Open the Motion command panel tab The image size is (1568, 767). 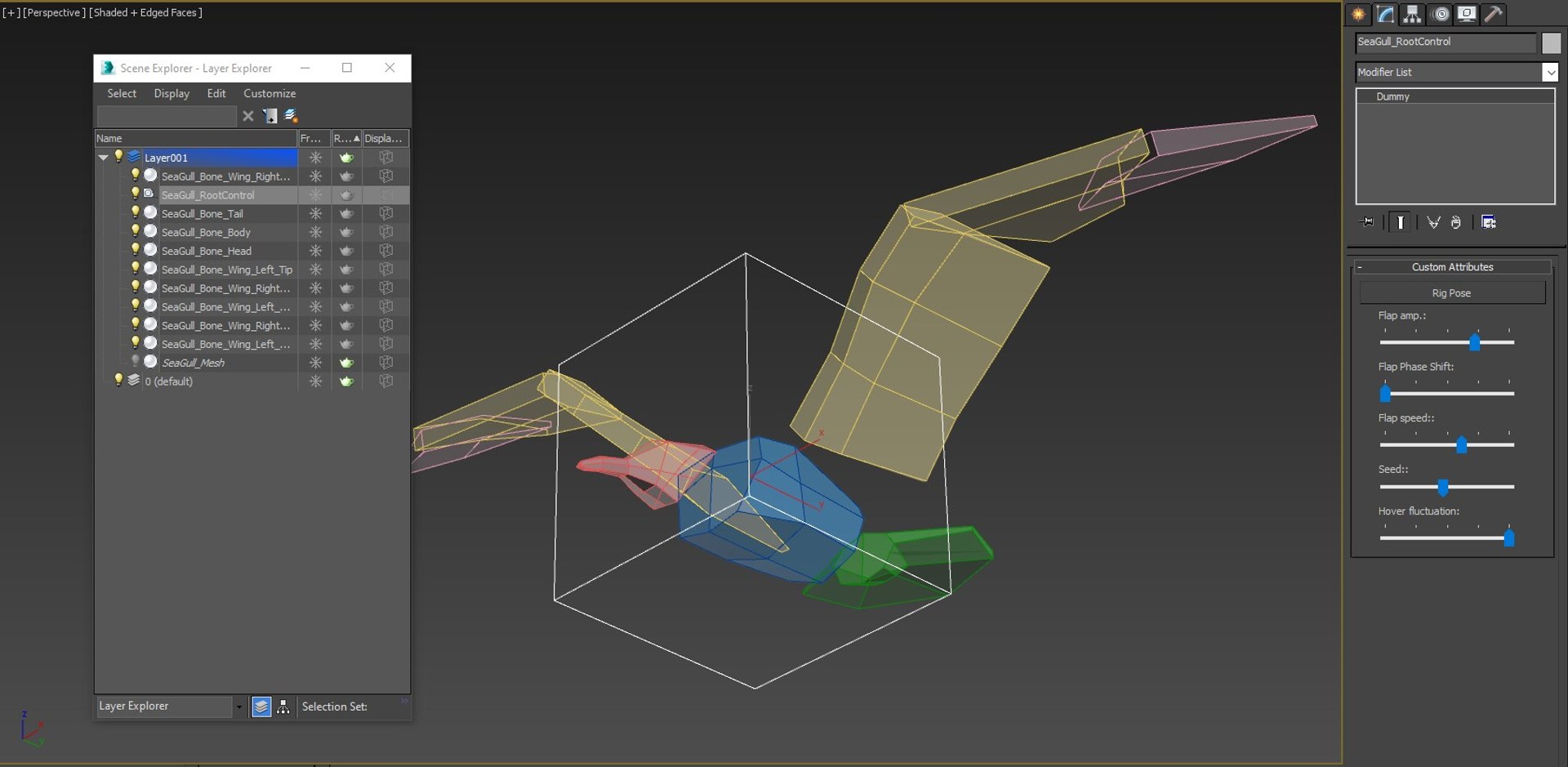[x=1441, y=14]
